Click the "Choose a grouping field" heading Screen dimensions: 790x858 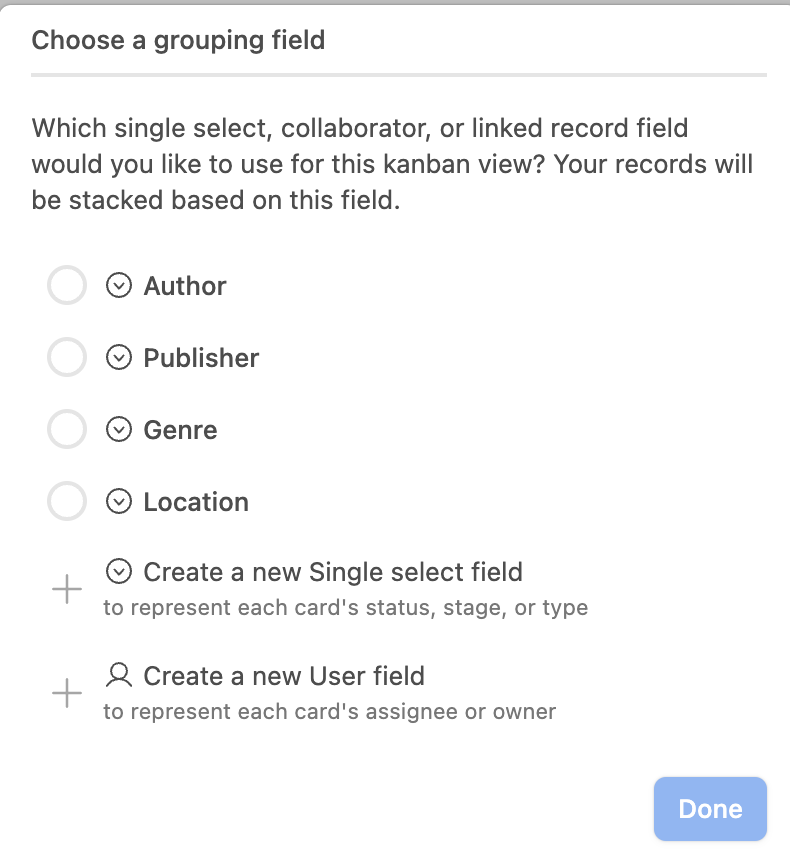178,41
